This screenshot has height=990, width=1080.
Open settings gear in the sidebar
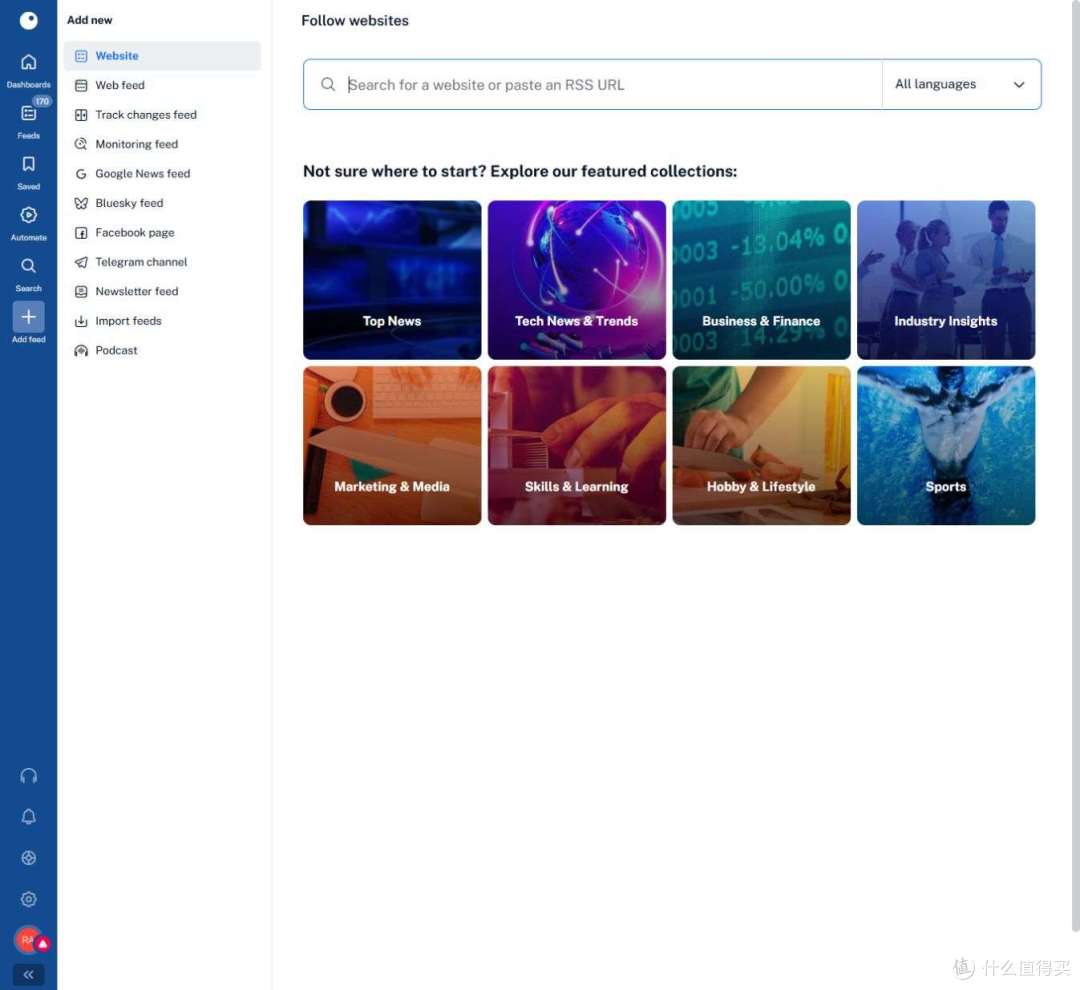click(28, 899)
